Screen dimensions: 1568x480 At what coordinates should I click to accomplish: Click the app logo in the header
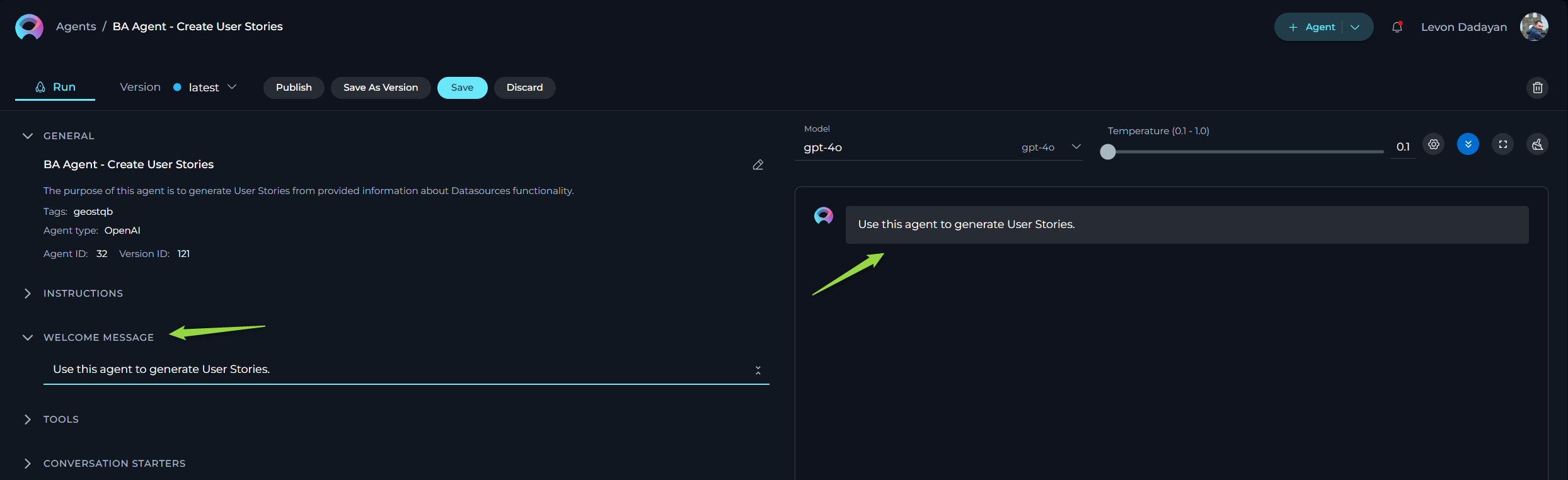pyautogui.click(x=29, y=27)
